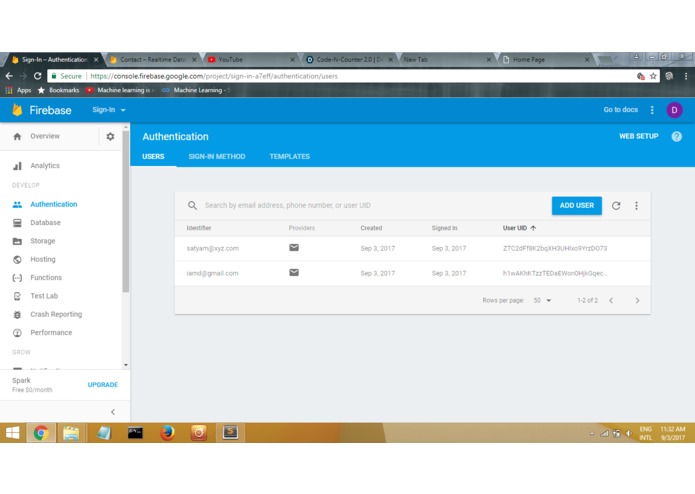Click the ADD USER button
The width and height of the screenshot is (695, 494).
point(577,206)
